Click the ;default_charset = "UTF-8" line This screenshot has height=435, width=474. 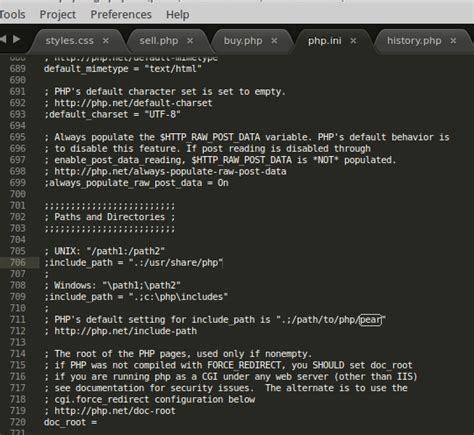click(x=112, y=115)
